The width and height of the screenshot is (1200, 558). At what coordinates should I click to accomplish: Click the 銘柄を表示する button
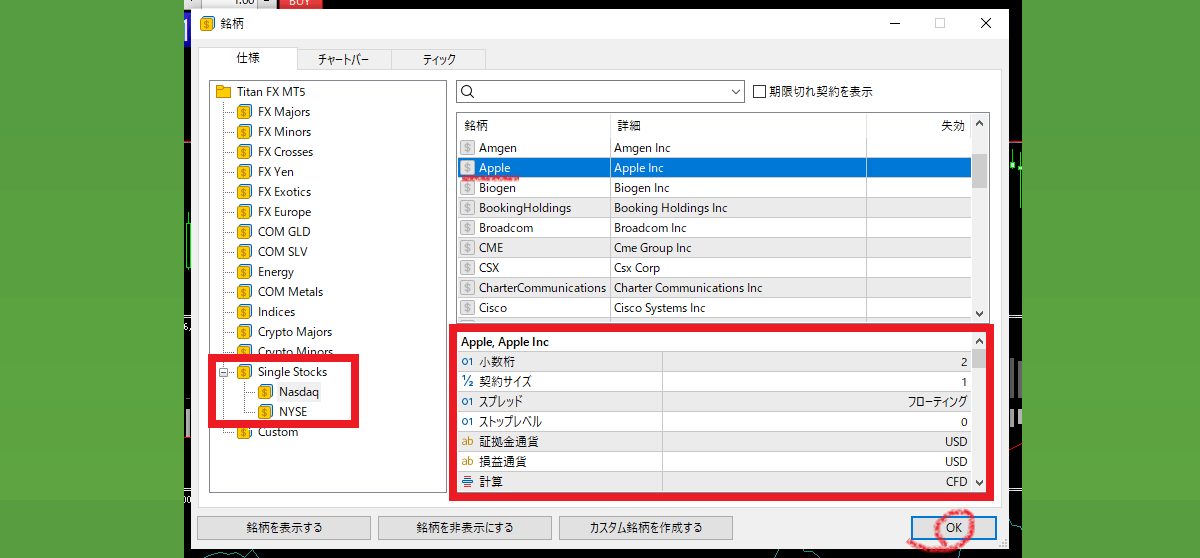[284, 528]
